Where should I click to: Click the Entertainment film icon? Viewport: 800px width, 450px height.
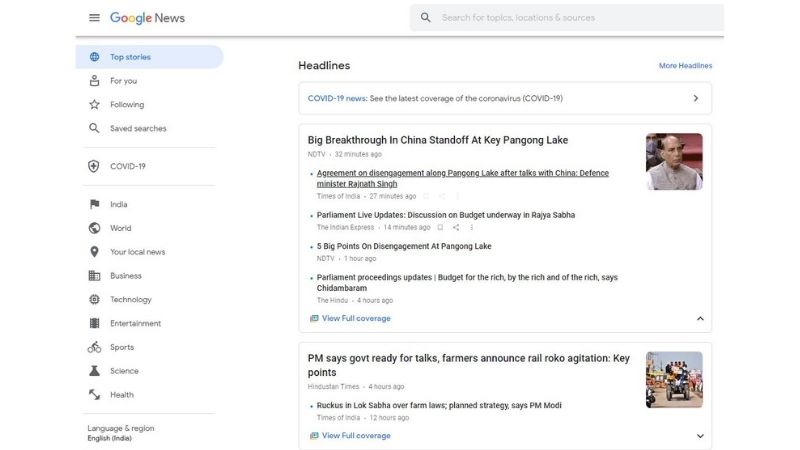coord(94,323)
